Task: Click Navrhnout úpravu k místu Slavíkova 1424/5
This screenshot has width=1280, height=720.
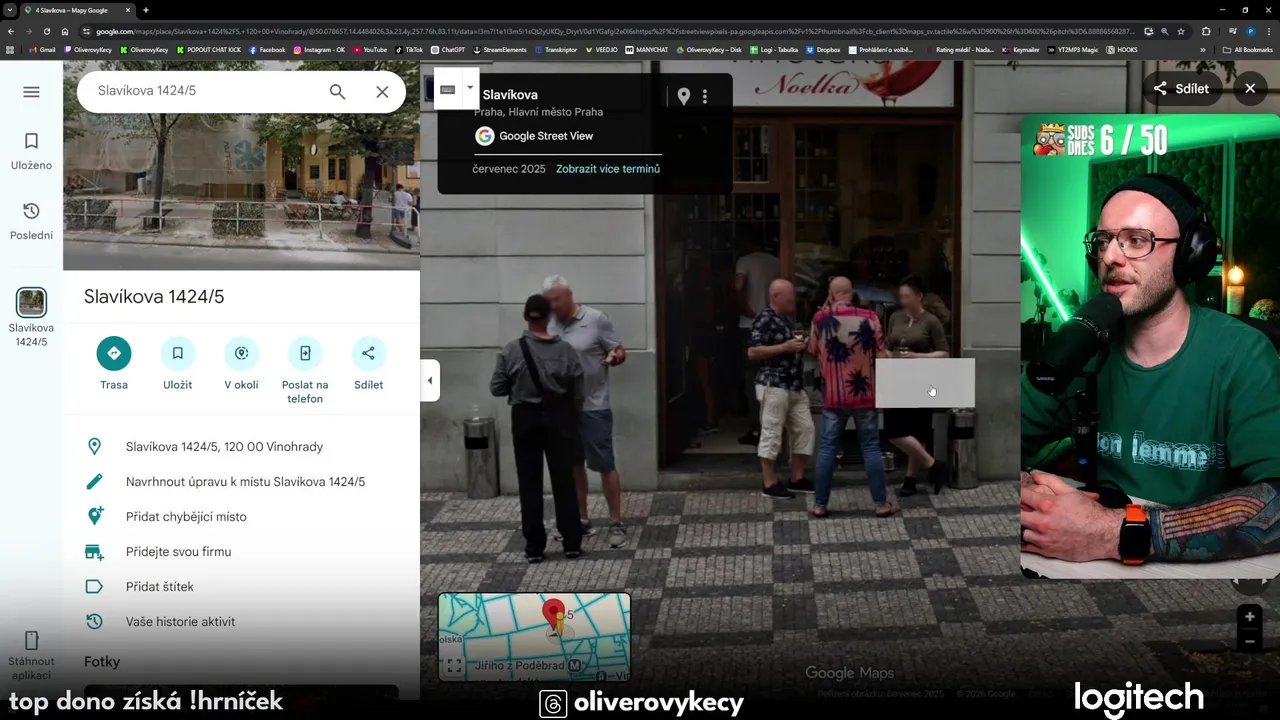Action: tap(241, 482)
